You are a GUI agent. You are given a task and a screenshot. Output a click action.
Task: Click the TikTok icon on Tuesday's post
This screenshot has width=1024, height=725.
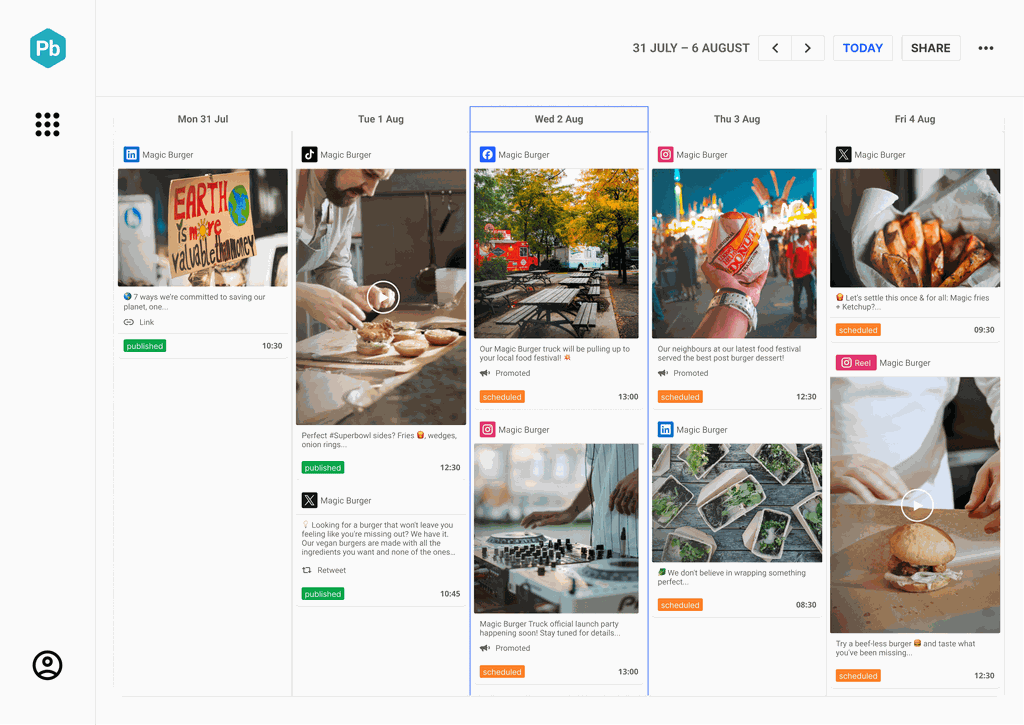tap(310, 155)
